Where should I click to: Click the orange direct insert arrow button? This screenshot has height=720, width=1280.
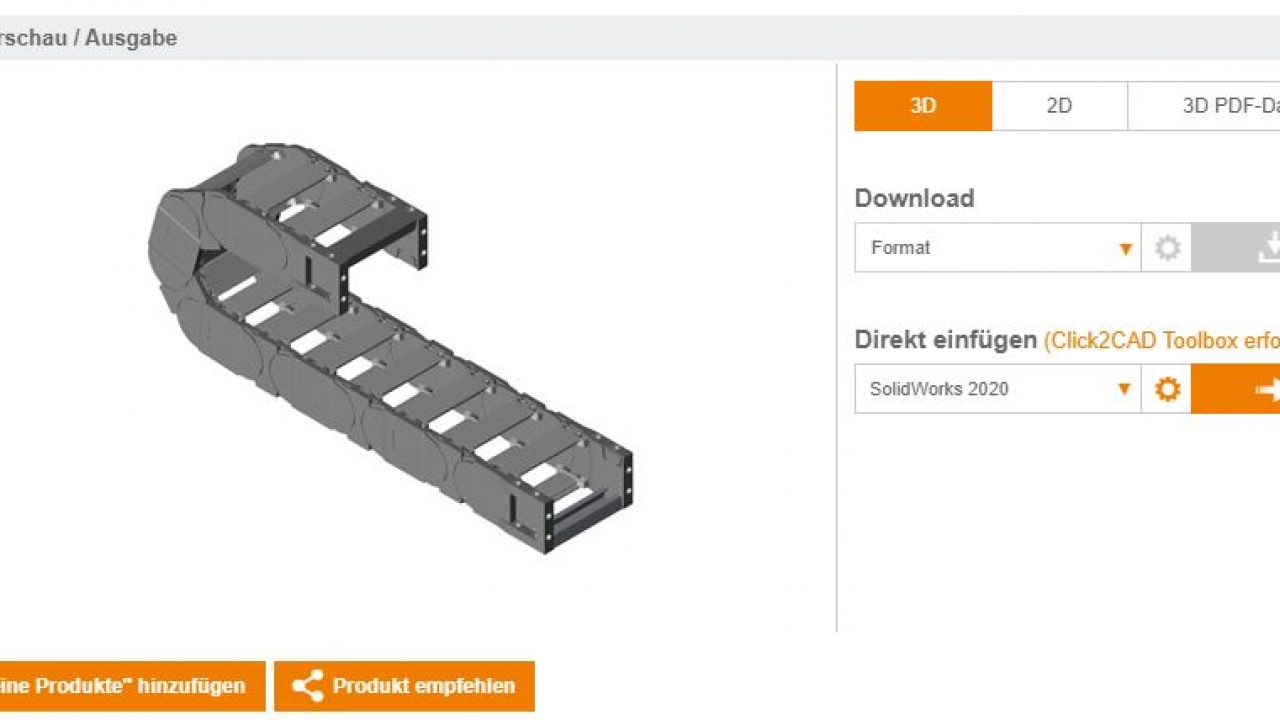click(1240, 389)
